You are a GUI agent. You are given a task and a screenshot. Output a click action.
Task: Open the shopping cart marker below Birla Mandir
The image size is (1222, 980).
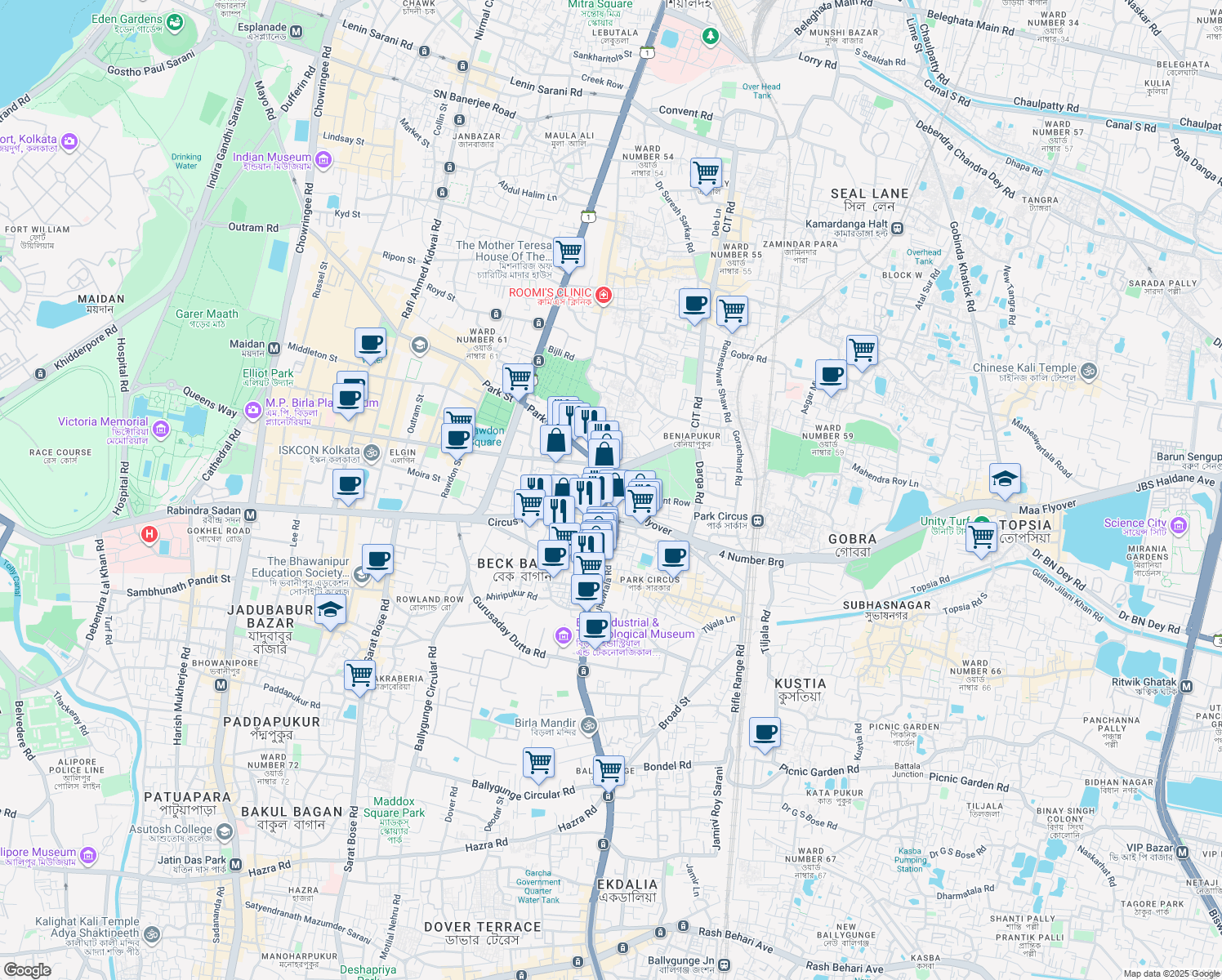tap(538, 764)
